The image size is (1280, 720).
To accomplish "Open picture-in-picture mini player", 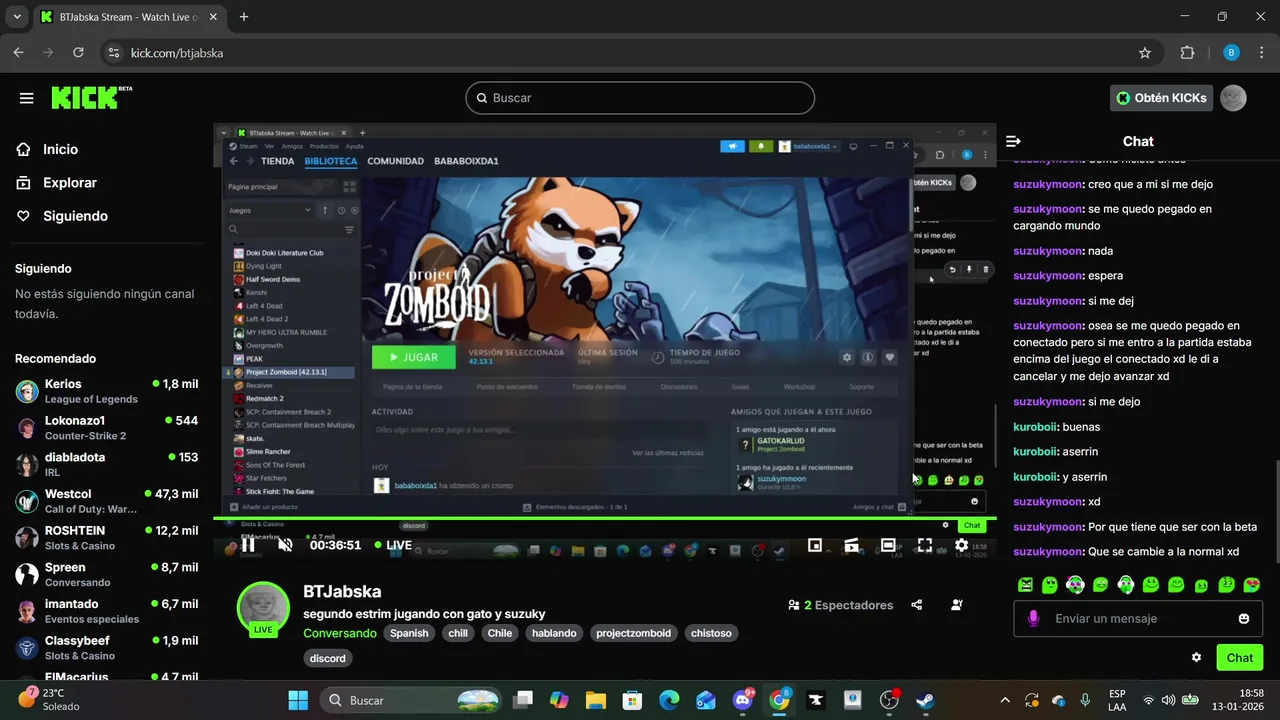I will click(x=815, y=545).
